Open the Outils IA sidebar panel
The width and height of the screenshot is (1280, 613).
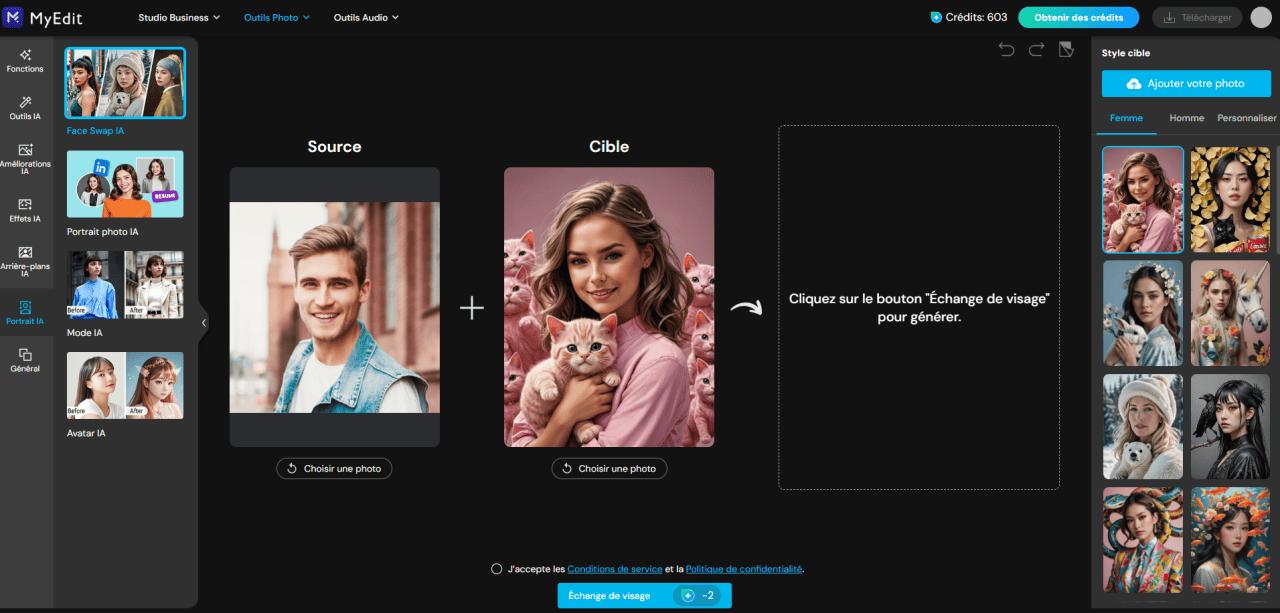25,108
